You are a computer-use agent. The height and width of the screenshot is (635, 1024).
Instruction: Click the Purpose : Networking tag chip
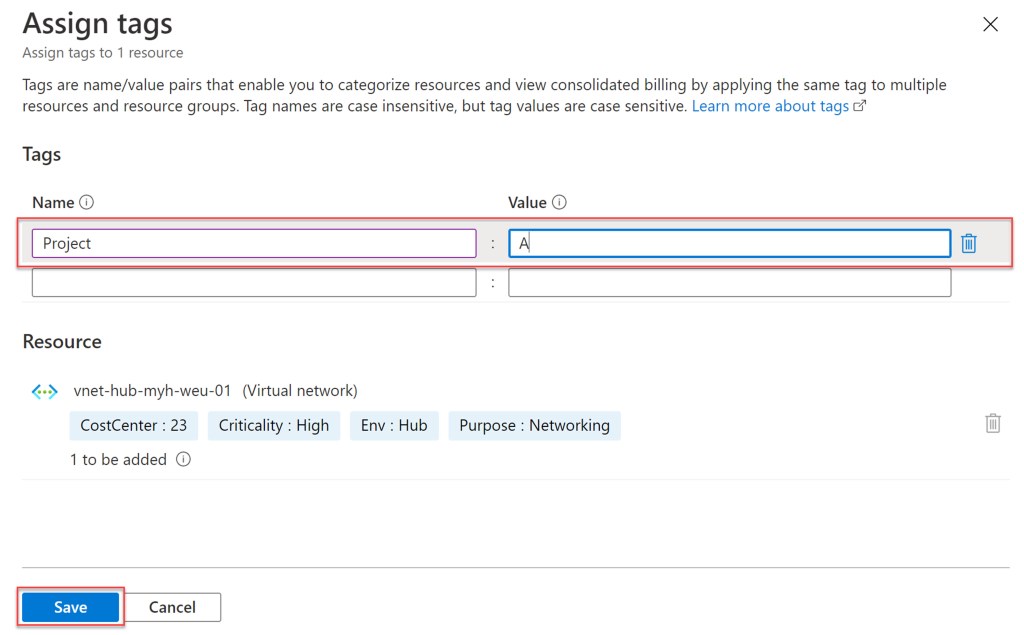point(534,426)
